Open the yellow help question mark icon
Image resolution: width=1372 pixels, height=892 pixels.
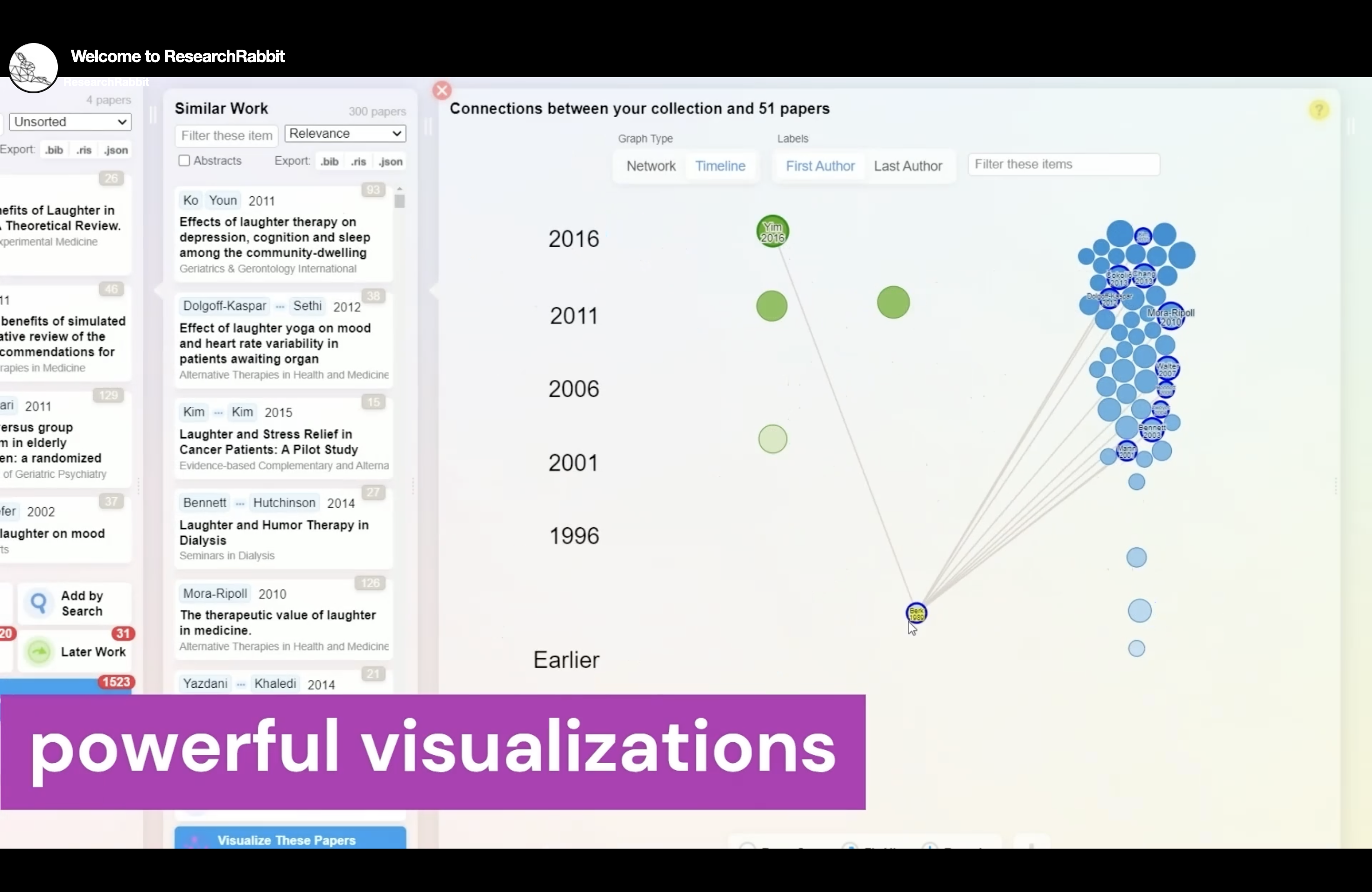click(1318, 110)
